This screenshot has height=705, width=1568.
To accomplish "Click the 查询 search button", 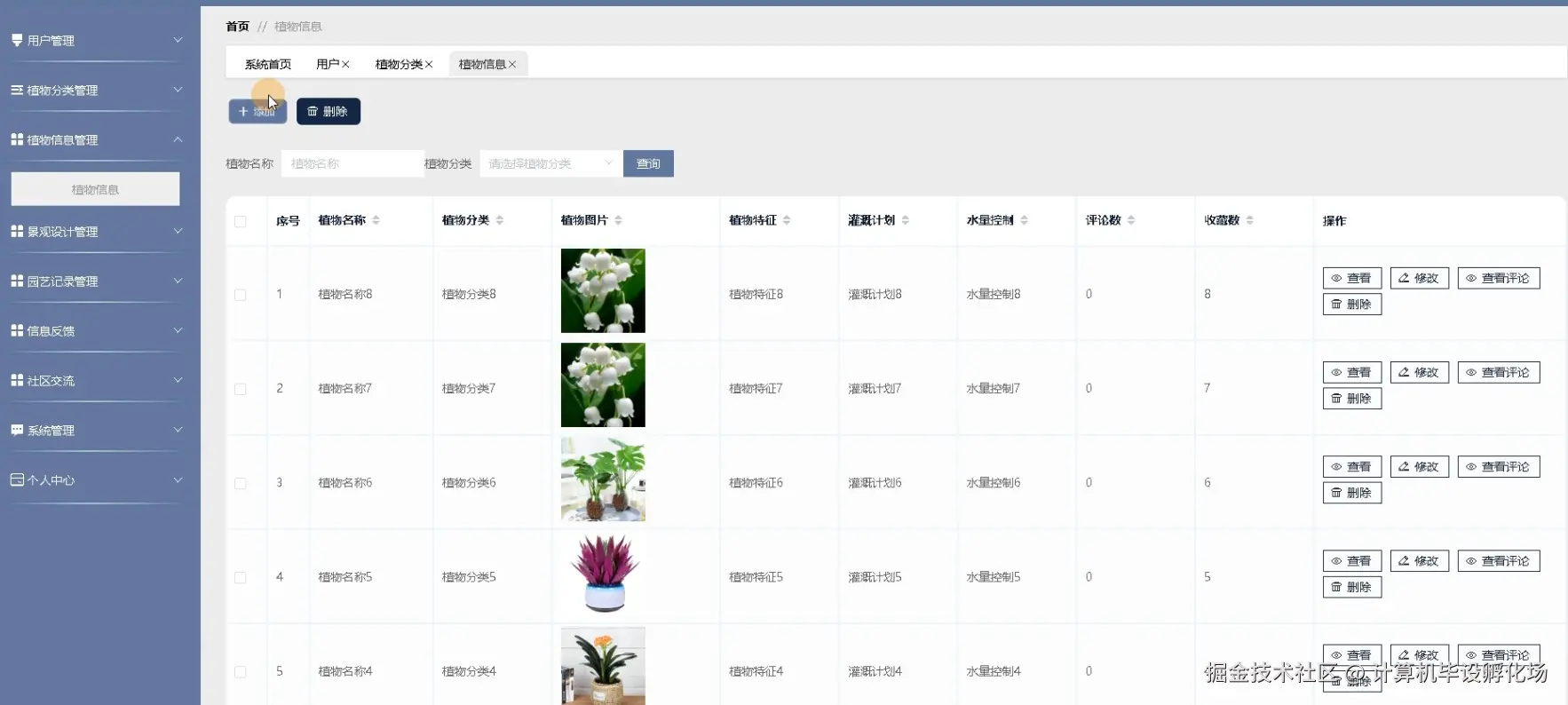I will click(648, 163).
